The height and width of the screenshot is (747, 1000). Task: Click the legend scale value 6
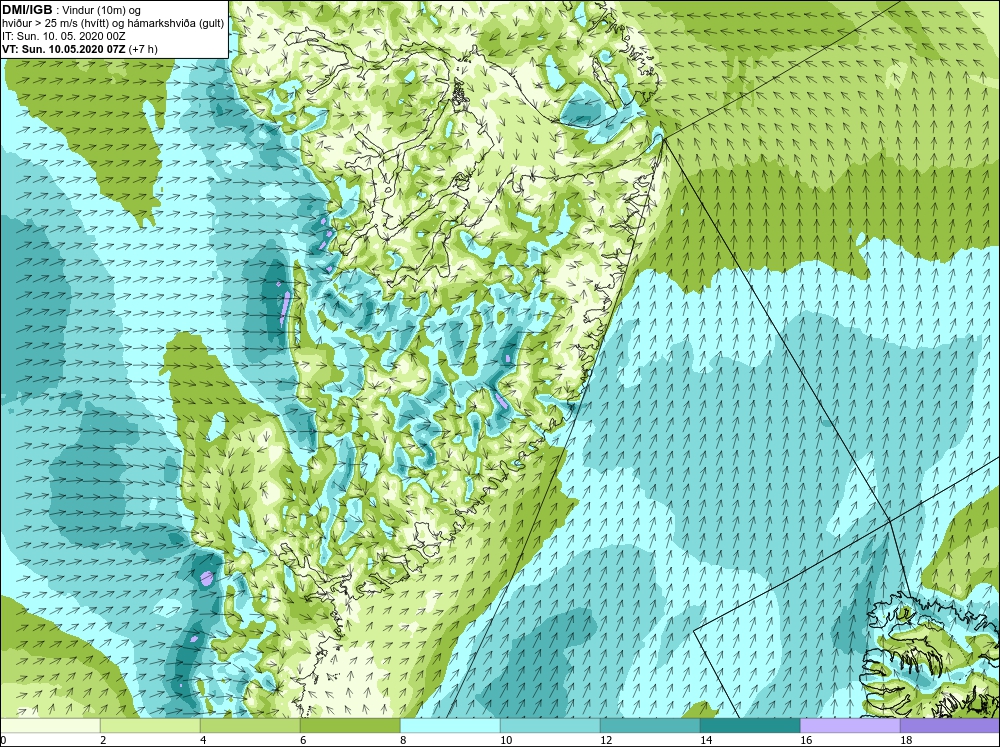304,740
